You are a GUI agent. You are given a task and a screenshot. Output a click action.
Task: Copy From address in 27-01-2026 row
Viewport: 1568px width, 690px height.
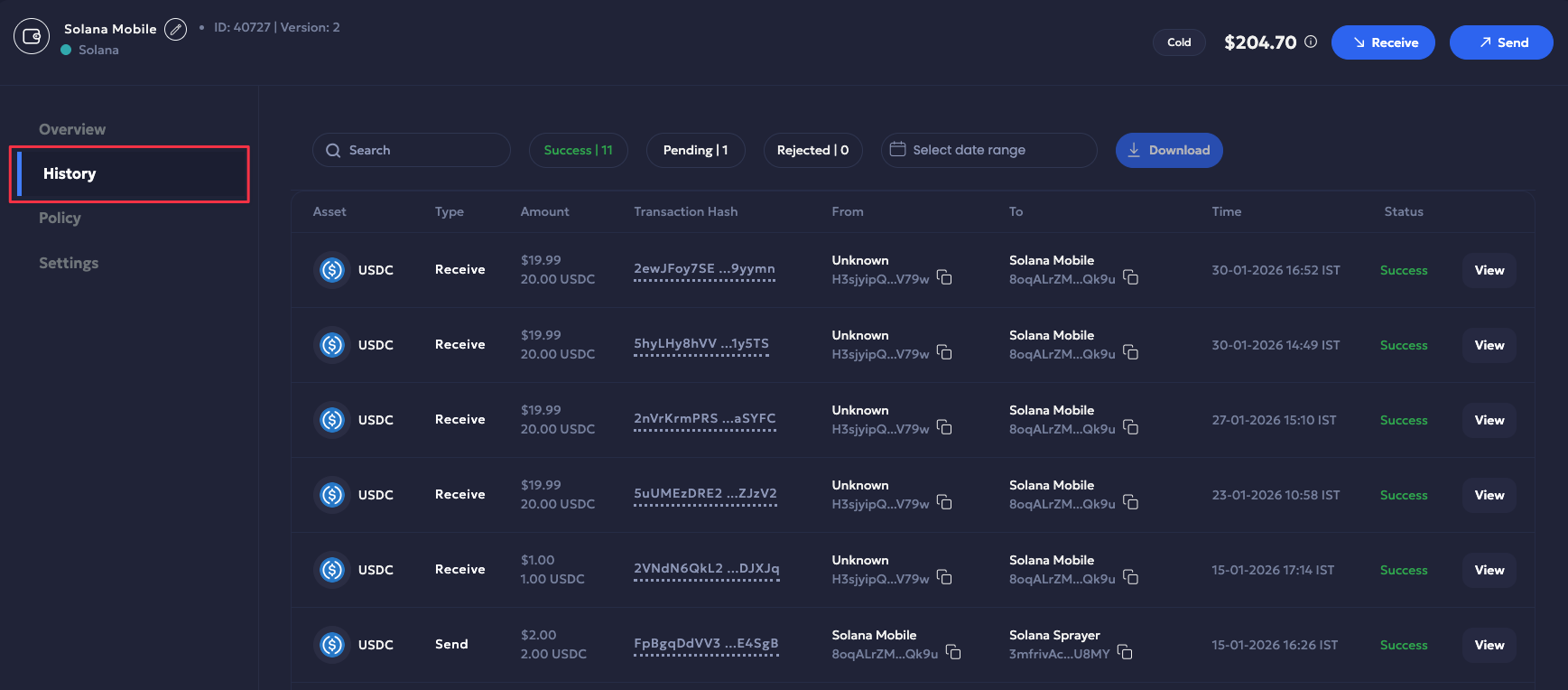pos(944,426)
